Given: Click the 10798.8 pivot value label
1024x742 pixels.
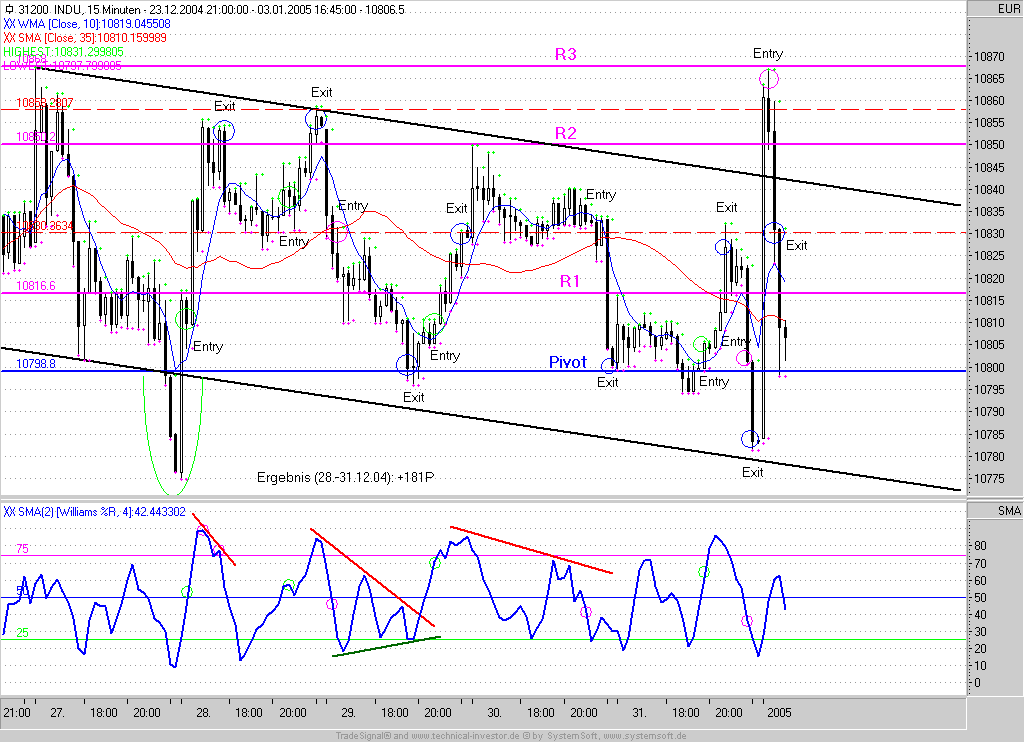Looking at the screenshot, I should click(36, 363).
